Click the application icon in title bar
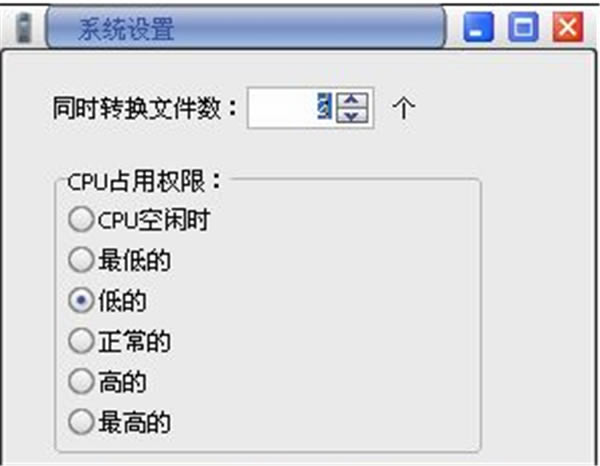The image size is (600, 466). pyautogui.click(x=24, y=28)
